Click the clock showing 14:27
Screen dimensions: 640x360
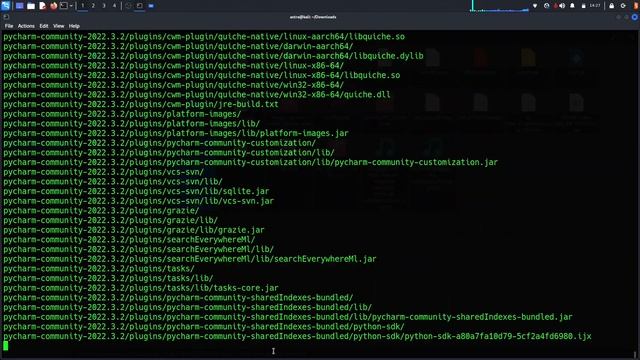point(595,6)
